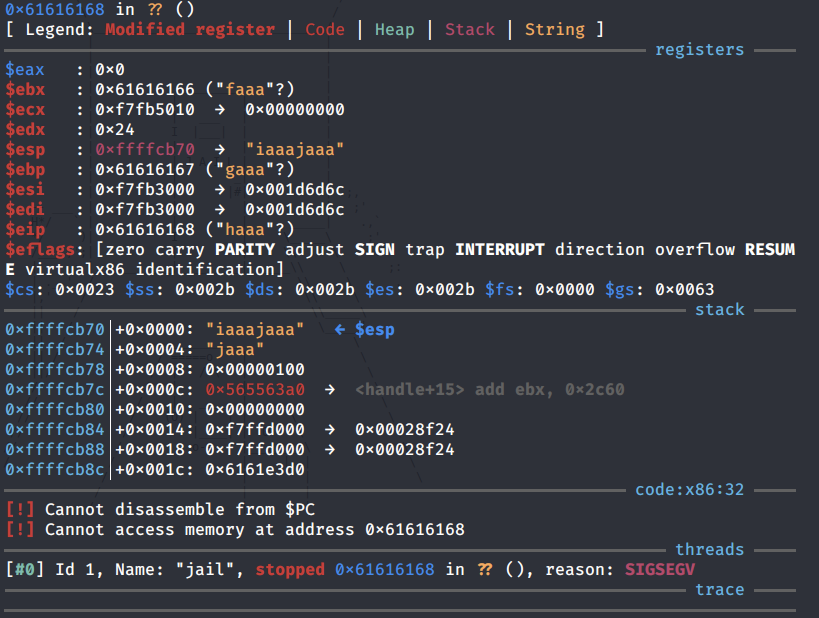Click the "String" legend label
The image size is (819, 618).
(x=554, y=29)
